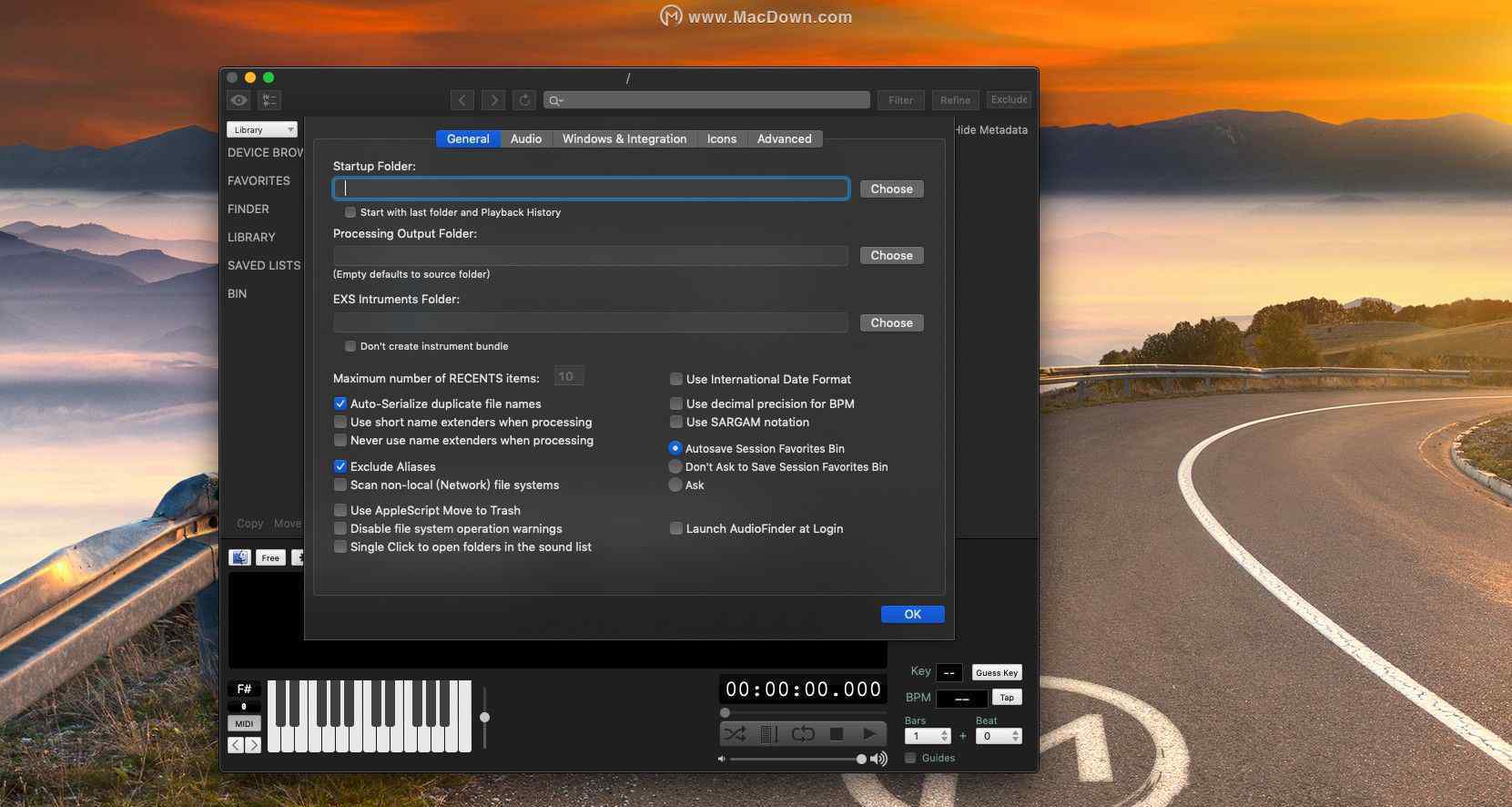Image resolution: width=1512 pixels, height=807 pixels.
Task: Check Use AppleScript Move to Trash
Action: coord(340,510)
